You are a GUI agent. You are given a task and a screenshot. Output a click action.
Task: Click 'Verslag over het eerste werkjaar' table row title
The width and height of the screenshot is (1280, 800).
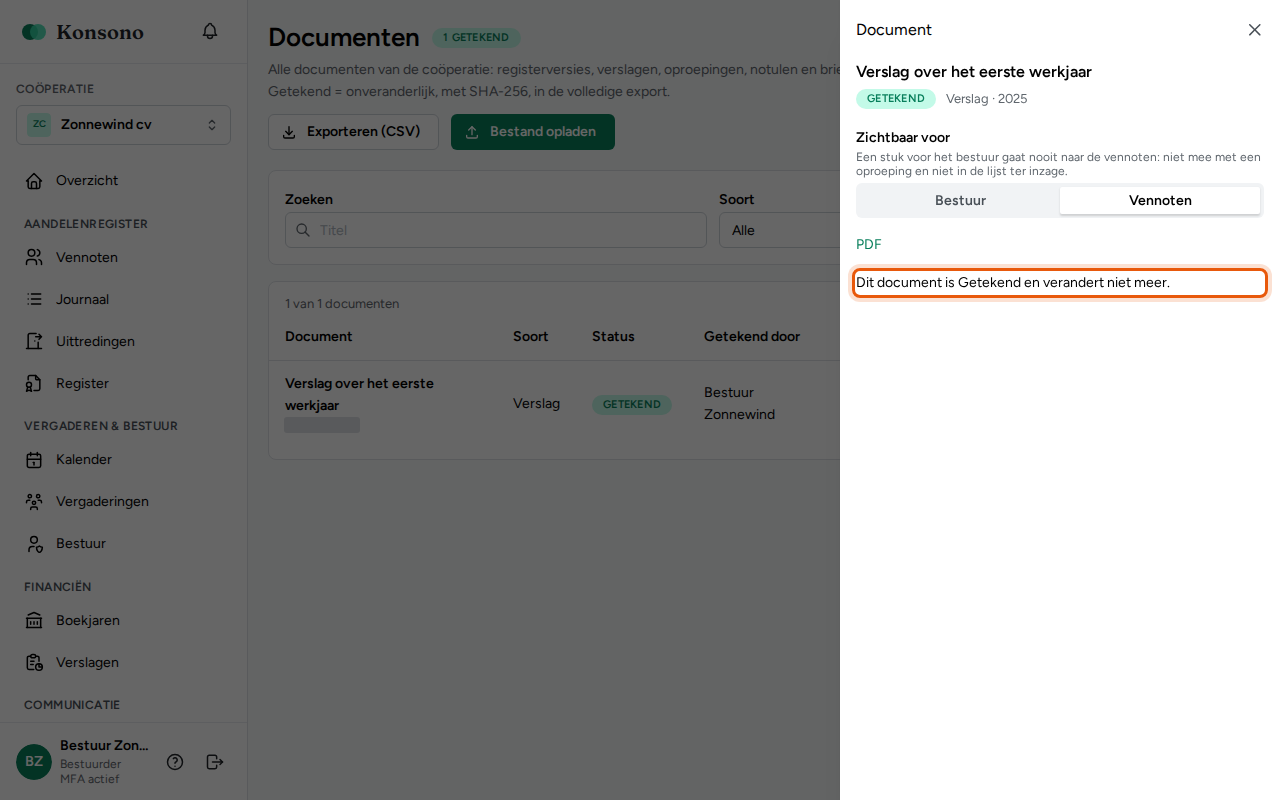pyautogui.click(x=359, y=395)
